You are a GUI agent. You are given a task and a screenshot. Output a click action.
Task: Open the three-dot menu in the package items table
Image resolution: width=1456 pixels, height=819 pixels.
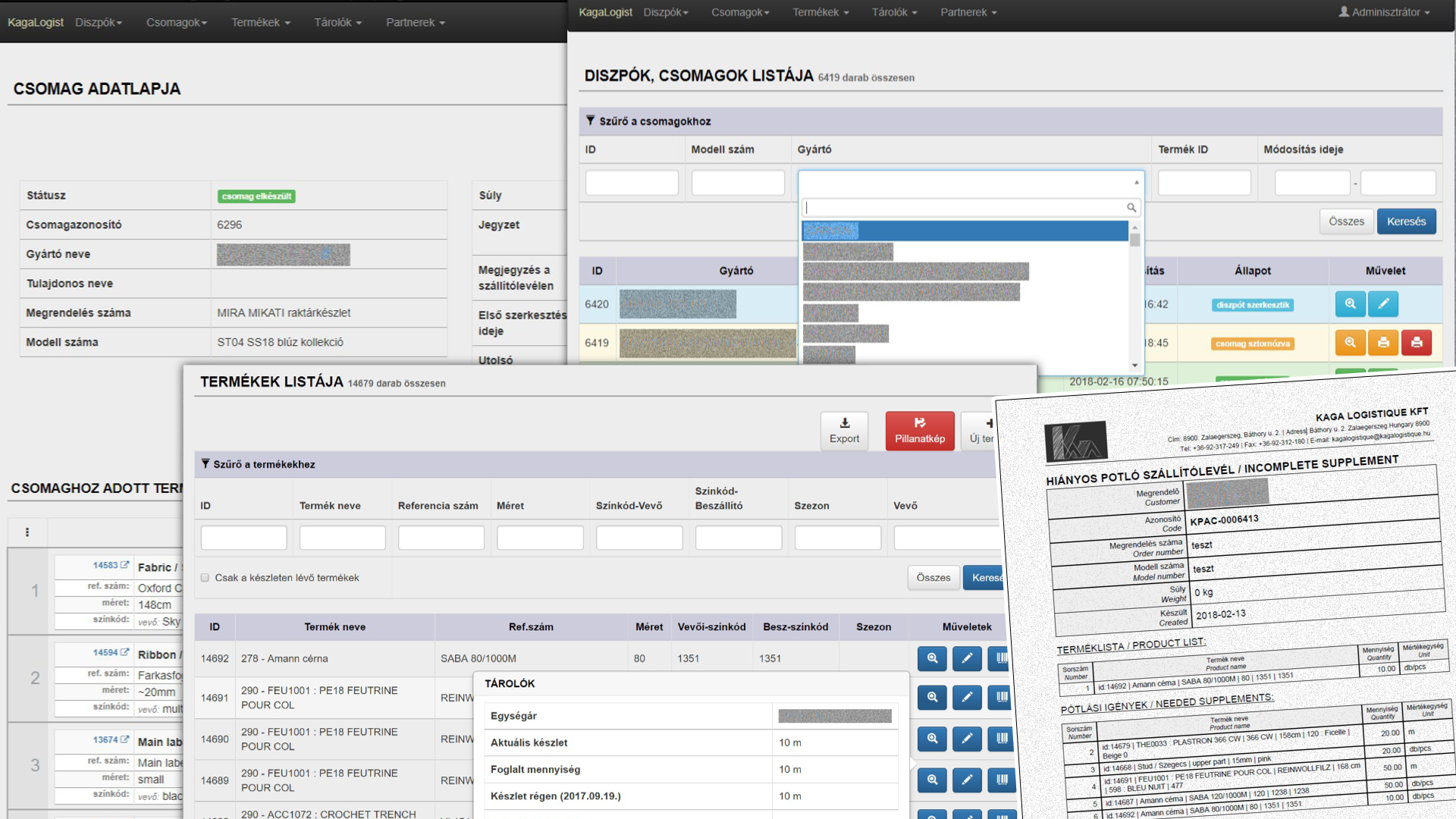(x=27, y=532)
